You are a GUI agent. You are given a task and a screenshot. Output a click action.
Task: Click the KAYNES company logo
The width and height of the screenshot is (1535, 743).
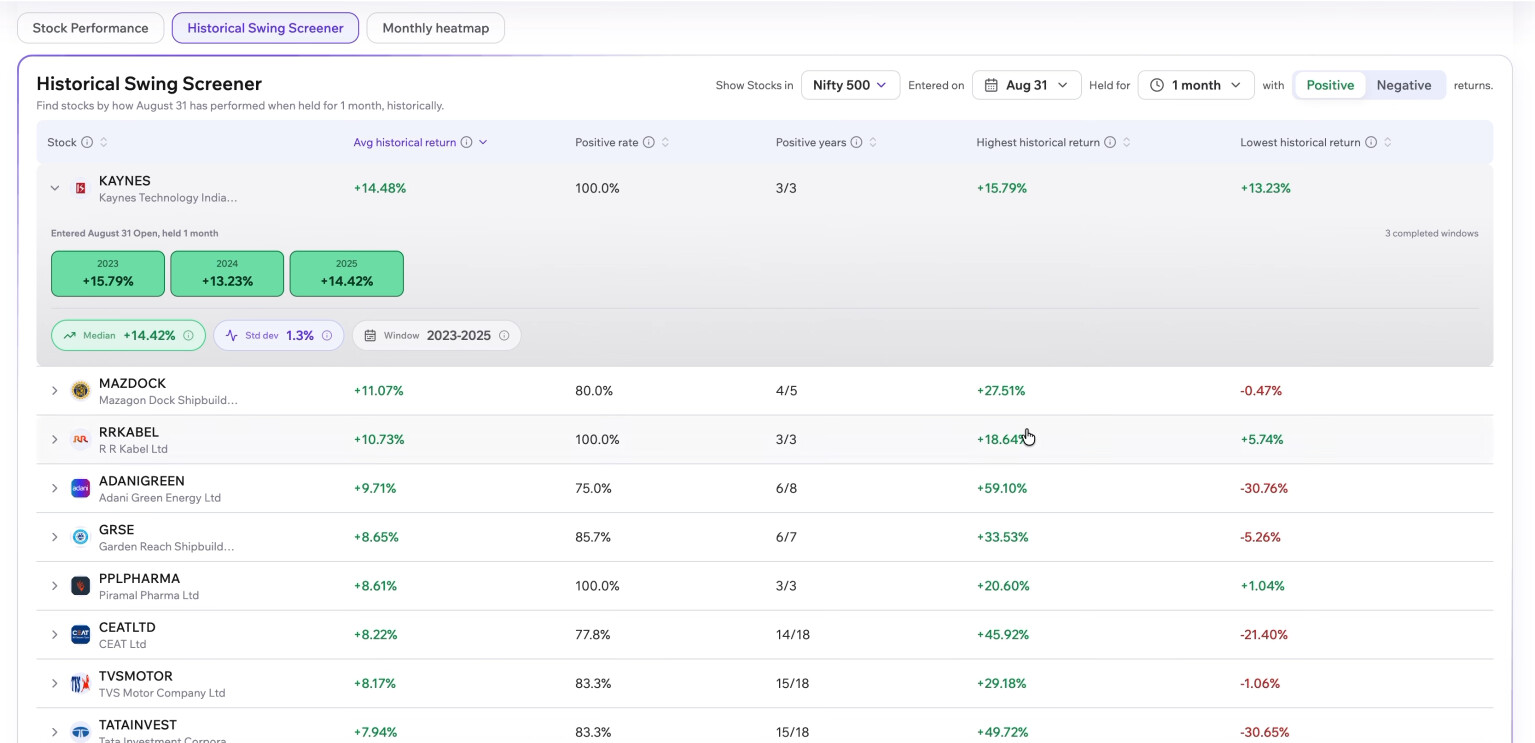tap(81, 188)
